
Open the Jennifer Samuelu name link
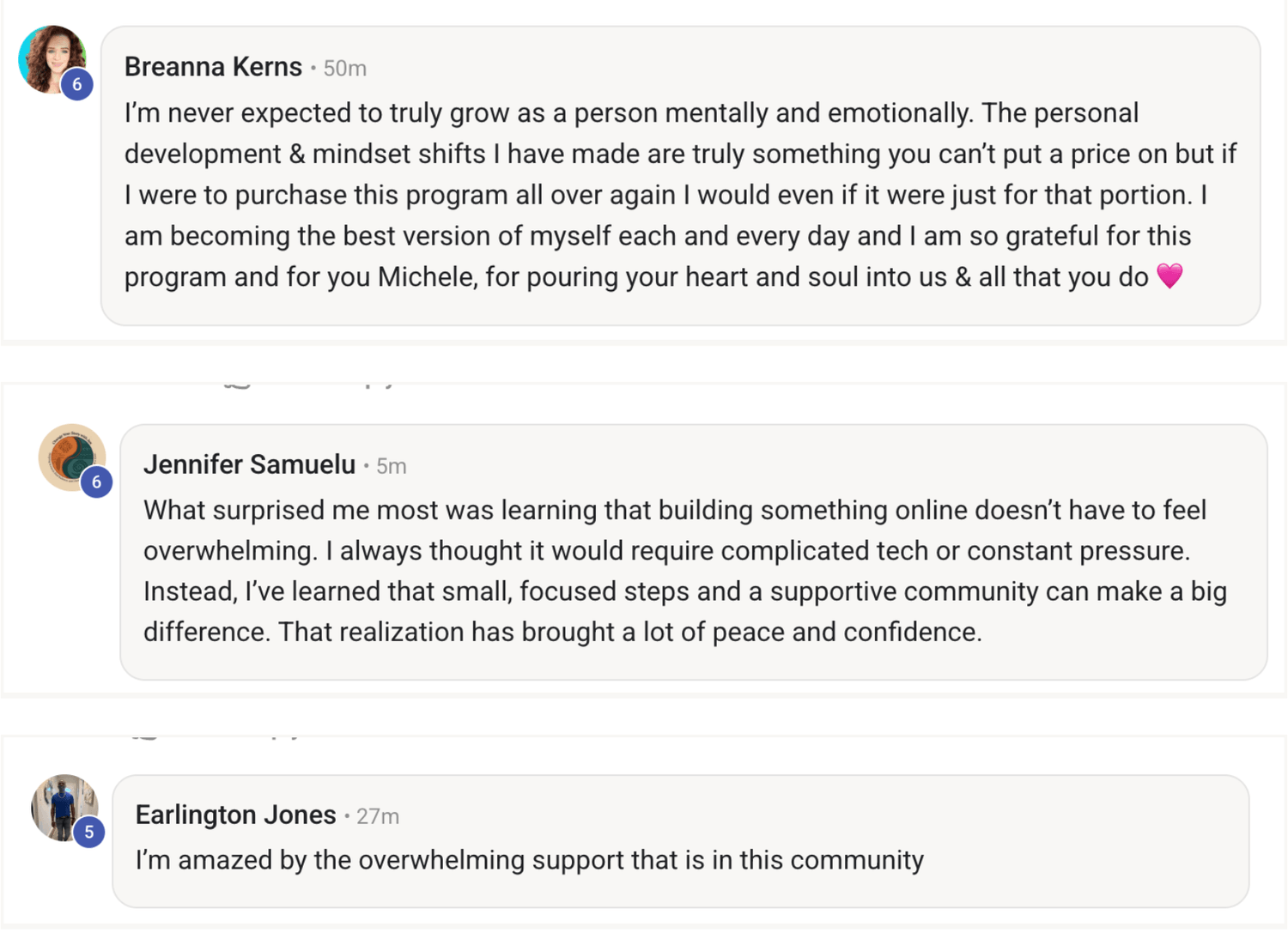coord(249,465)
